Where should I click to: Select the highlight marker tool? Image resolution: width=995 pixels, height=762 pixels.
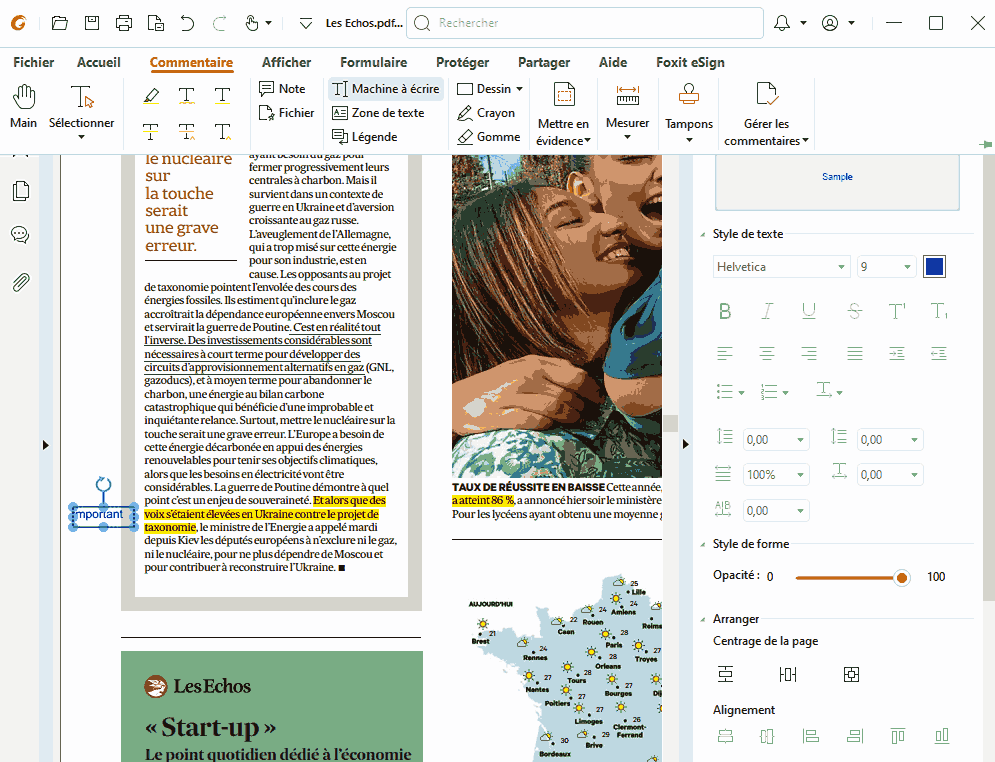[x=151, y=96]
